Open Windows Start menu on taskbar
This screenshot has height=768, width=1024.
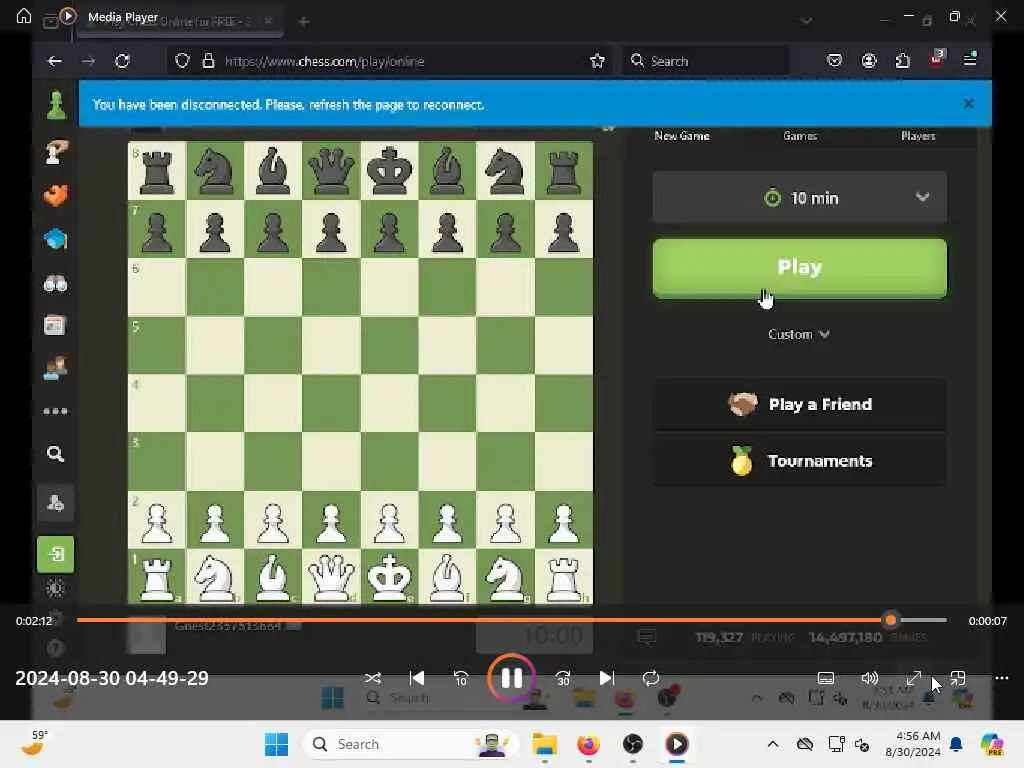coord(276,744)
